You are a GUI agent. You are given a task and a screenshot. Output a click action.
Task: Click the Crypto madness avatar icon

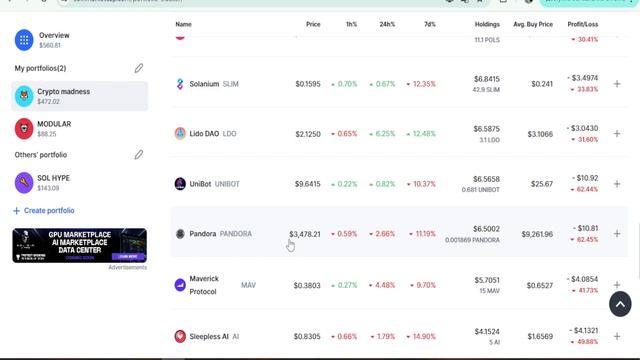(x=24, y=96)
